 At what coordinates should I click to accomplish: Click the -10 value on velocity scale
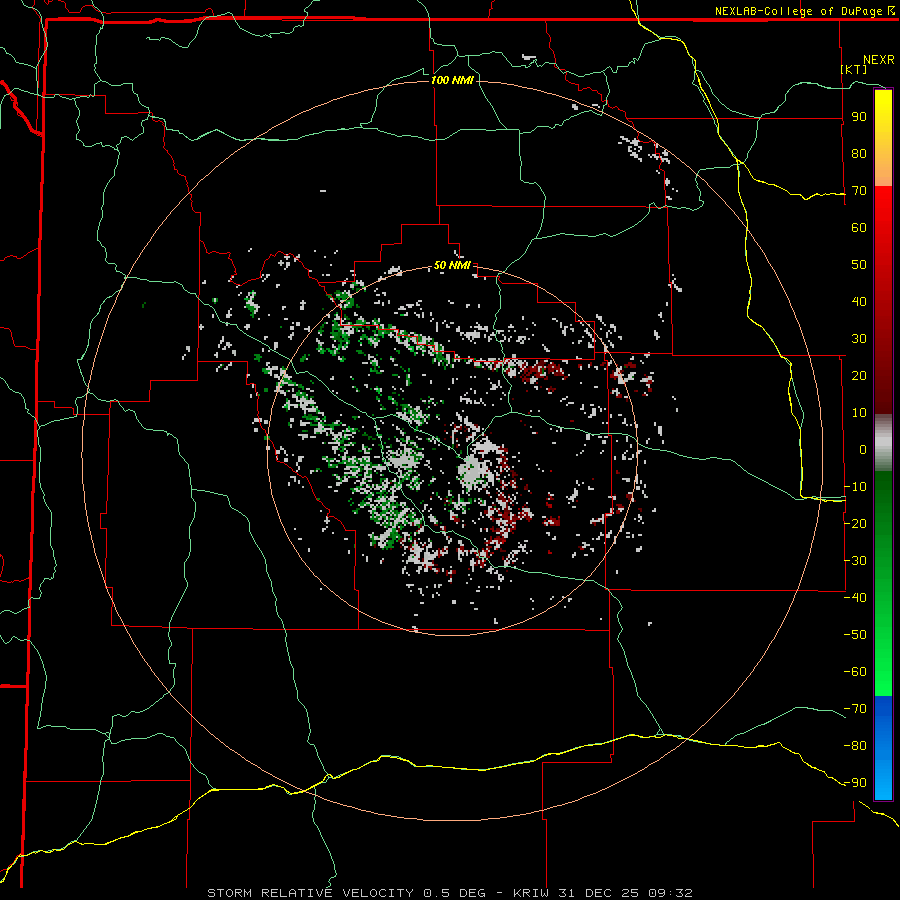855,487
